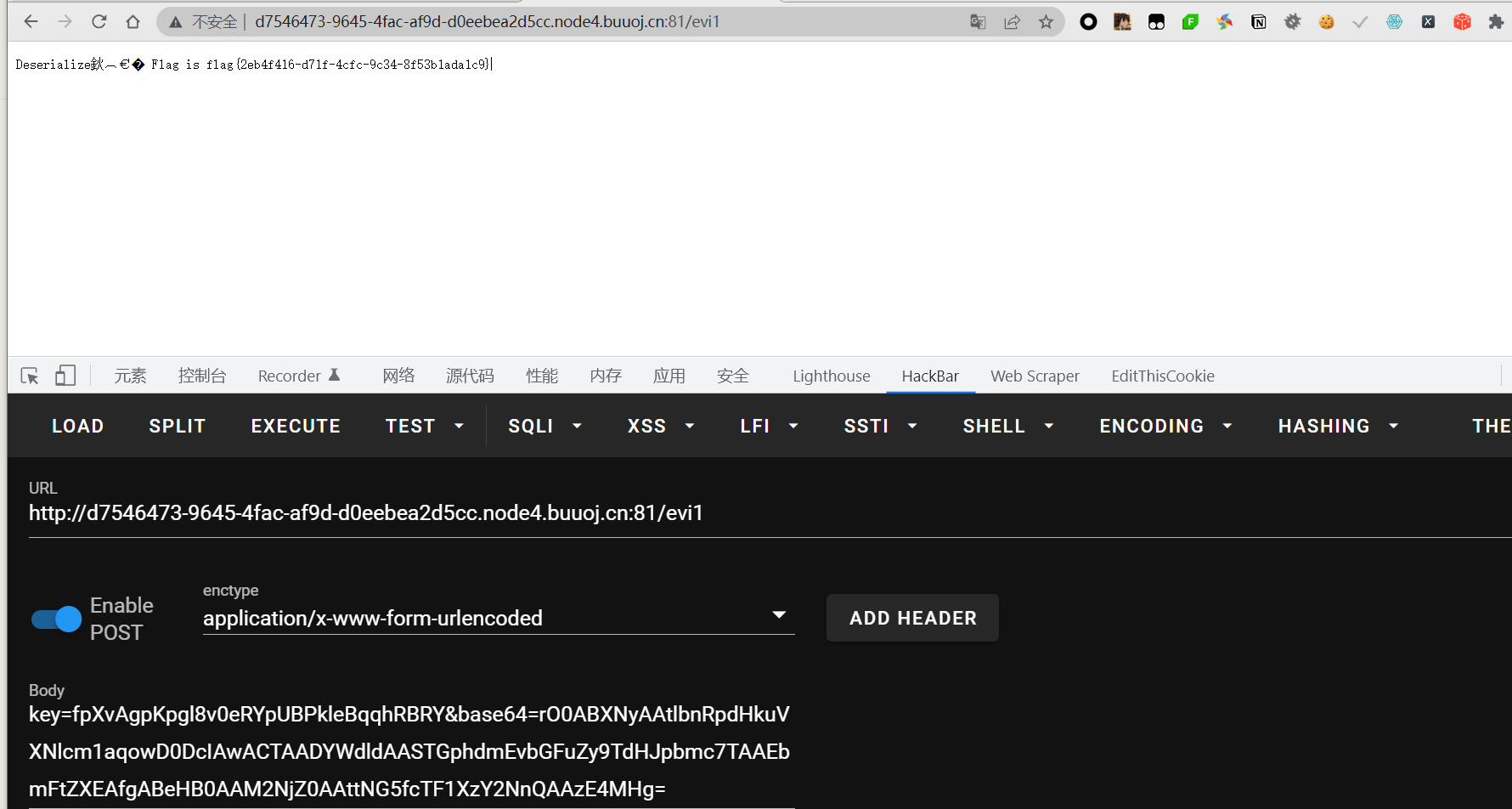Toggle the device toolbar emulation
Viewport: 1512px width, 809px height.
[65, 376]
